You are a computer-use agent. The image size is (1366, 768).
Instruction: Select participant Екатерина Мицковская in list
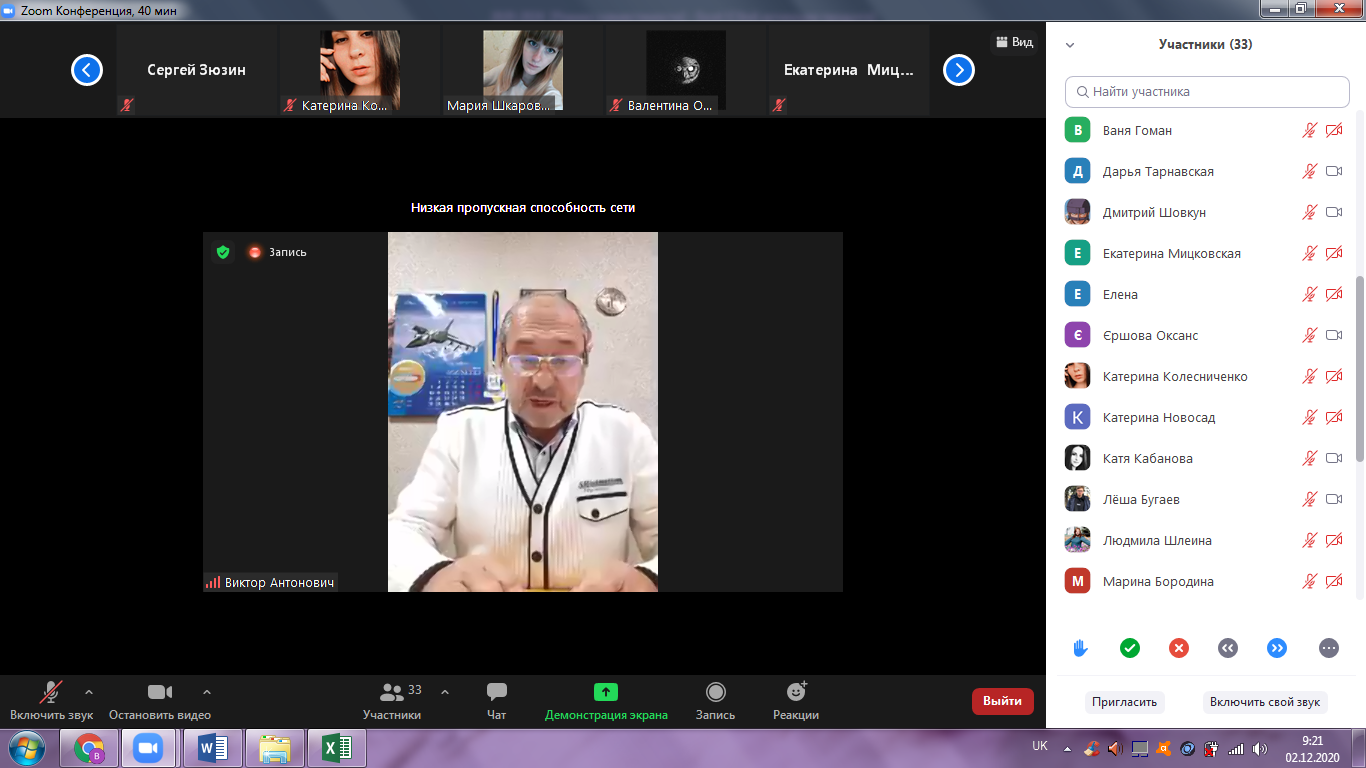[x=1207, y=253]
